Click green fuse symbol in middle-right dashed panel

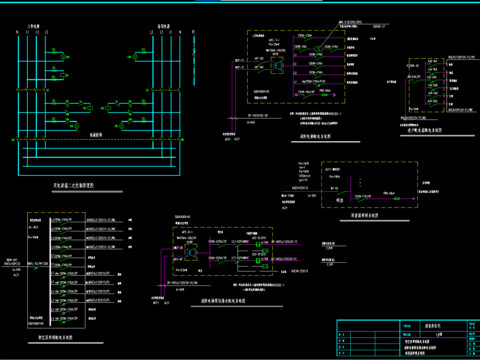point(397,199)
